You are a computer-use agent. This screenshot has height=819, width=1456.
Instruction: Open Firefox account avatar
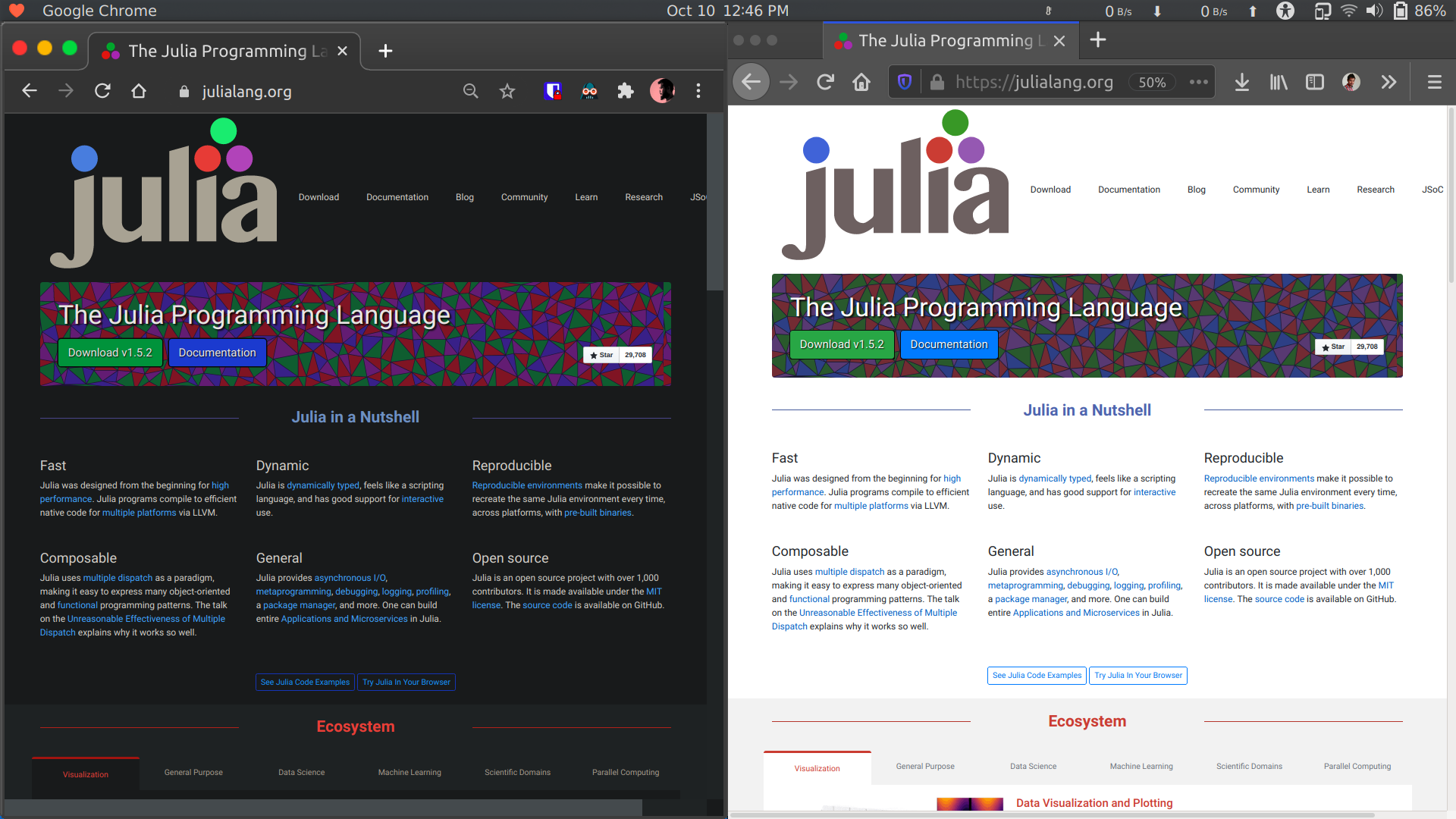pyautogui.click(x=1351, y=82)
